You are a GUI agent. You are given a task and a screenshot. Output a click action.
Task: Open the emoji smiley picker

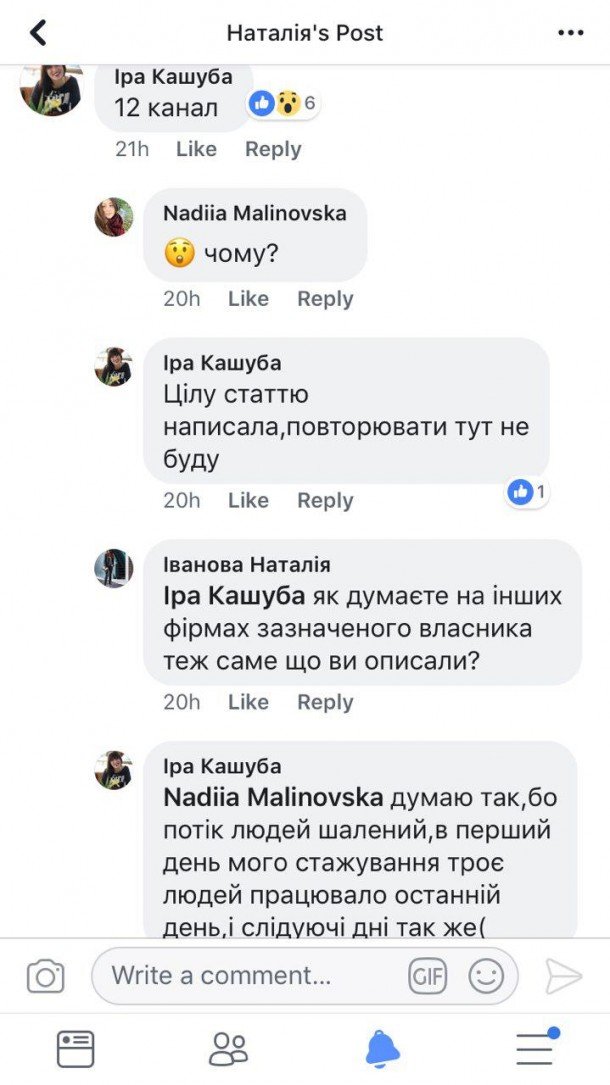(x=486, y=976)
